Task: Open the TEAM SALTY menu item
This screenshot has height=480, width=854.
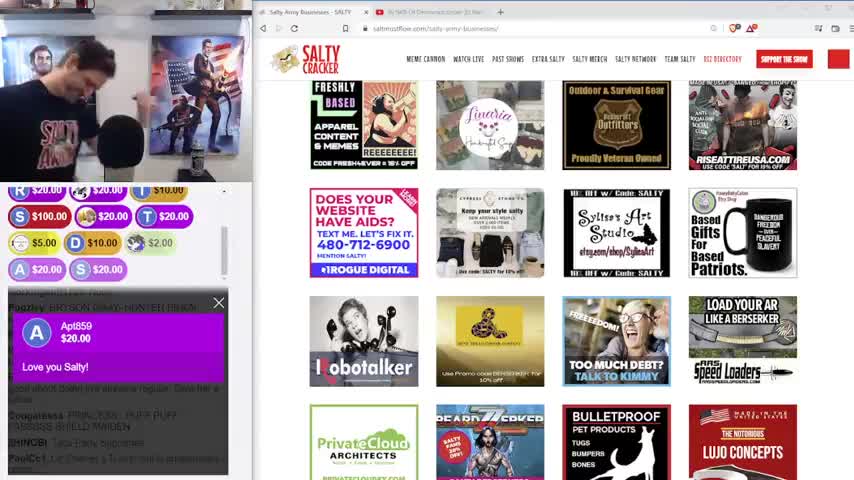Action: pos(680,59)
